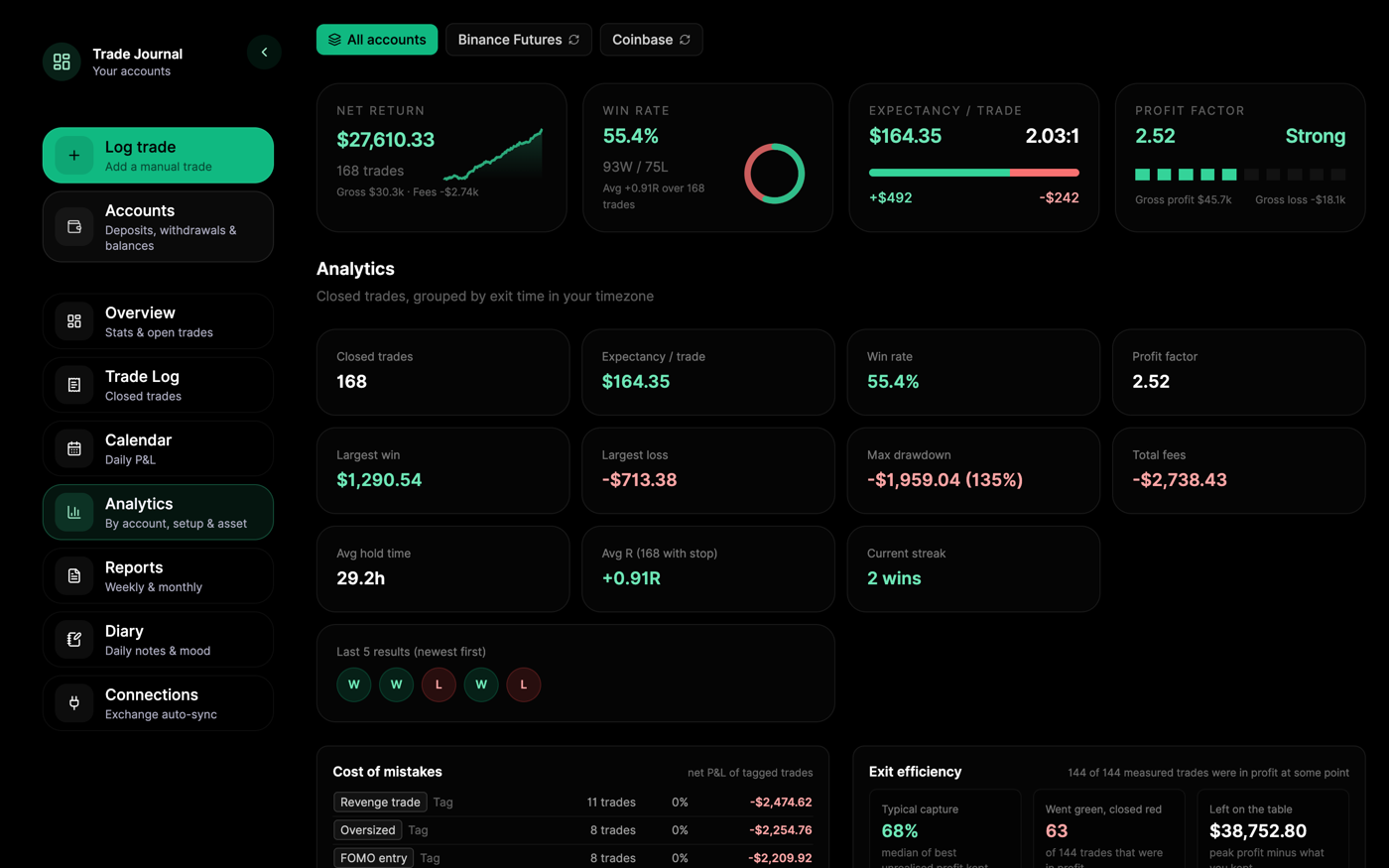Viewport: 1389px width, 868px height.
Task: Click the net return sparkline chart
Action: [493, 154]
